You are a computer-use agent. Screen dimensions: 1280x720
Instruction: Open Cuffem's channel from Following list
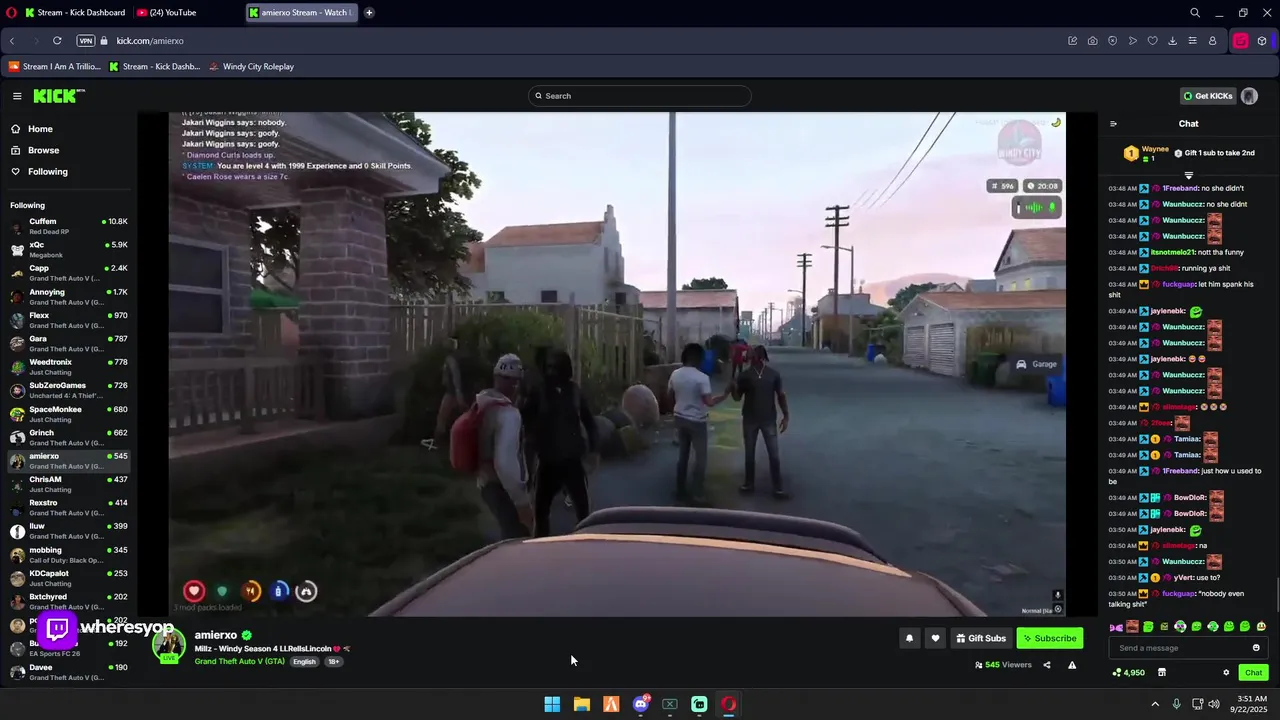tap(68, 226)
